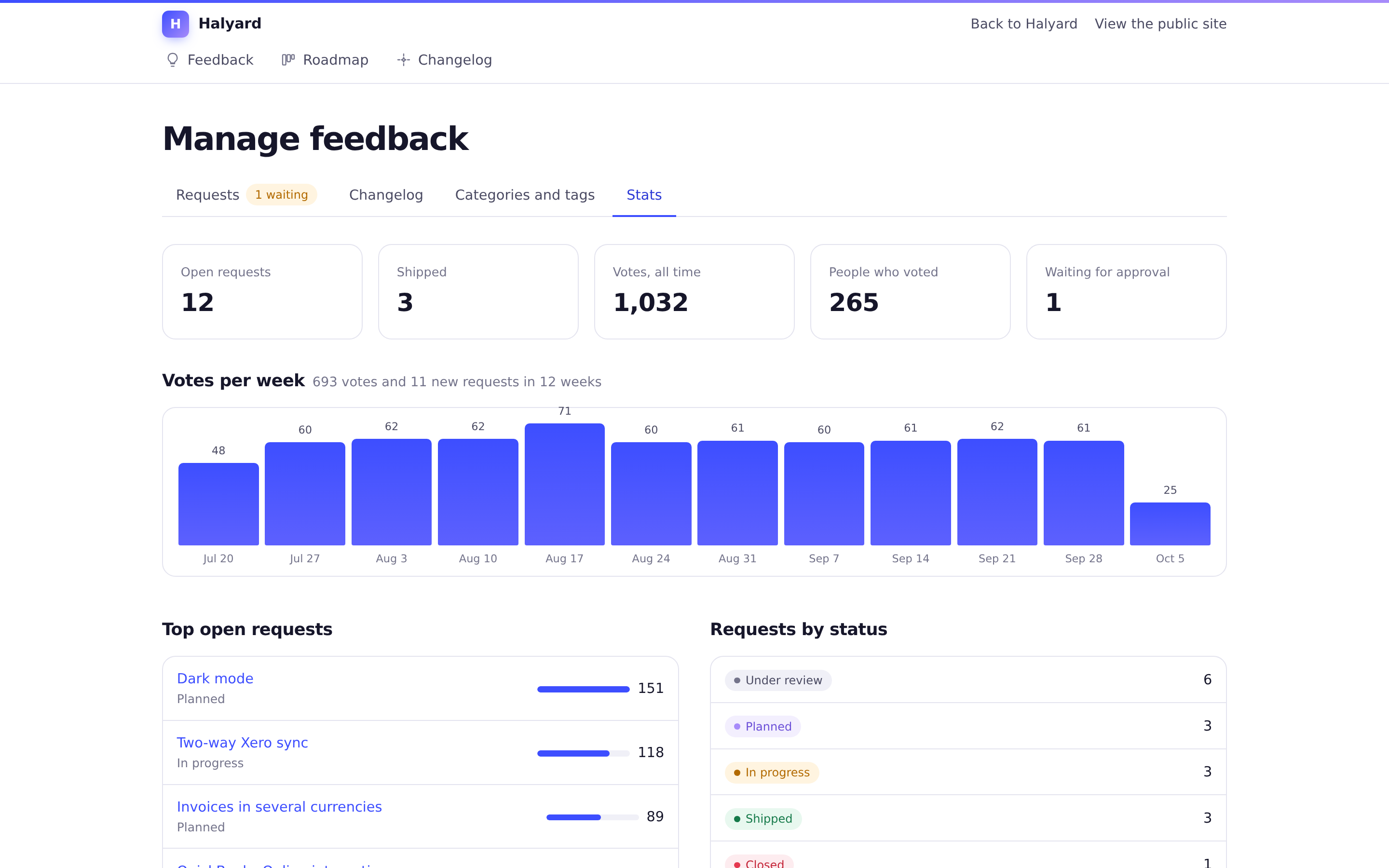This screenshot has width=1389, height=868.
Task: Click the Top open requests heading
Action: pyautogui.click(x=247, y=629)
